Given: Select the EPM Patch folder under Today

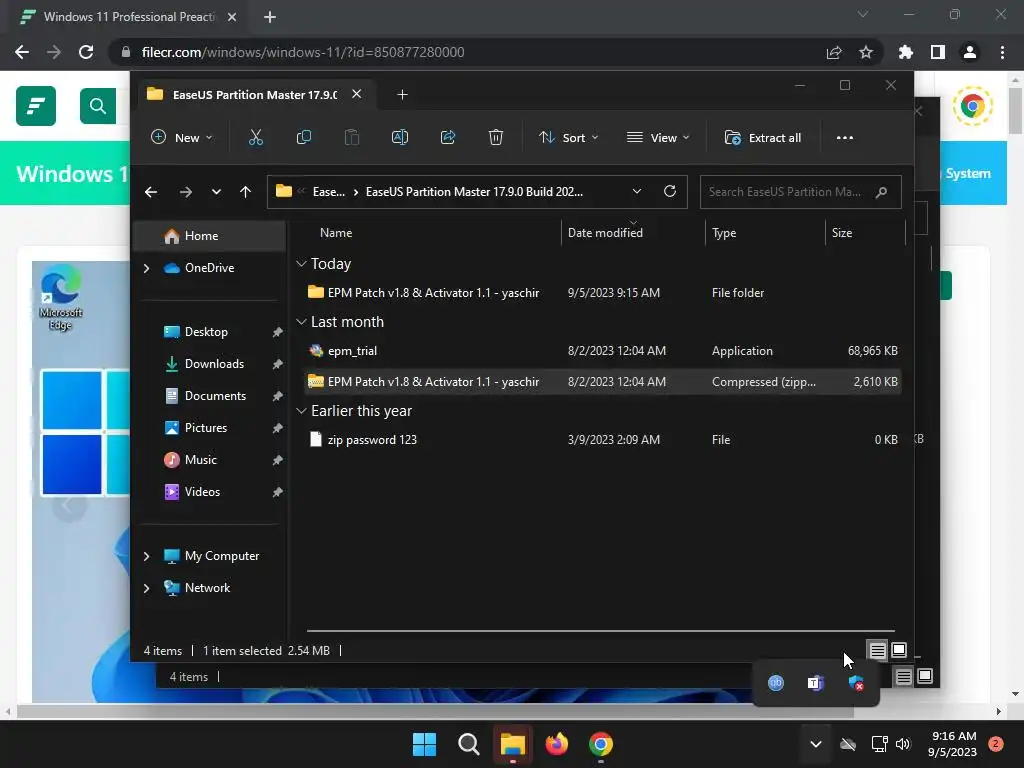Looking at the screenshot, I should tap(603, 293).
